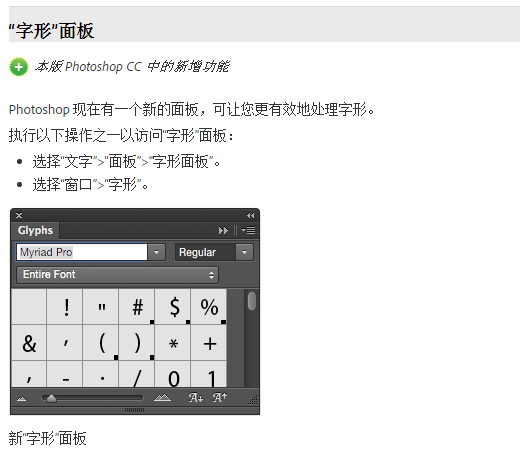The height and width of the screenshot is (461, 520).
Task: Click the large mountains zoom-in icon
Action: coord(162,398)
